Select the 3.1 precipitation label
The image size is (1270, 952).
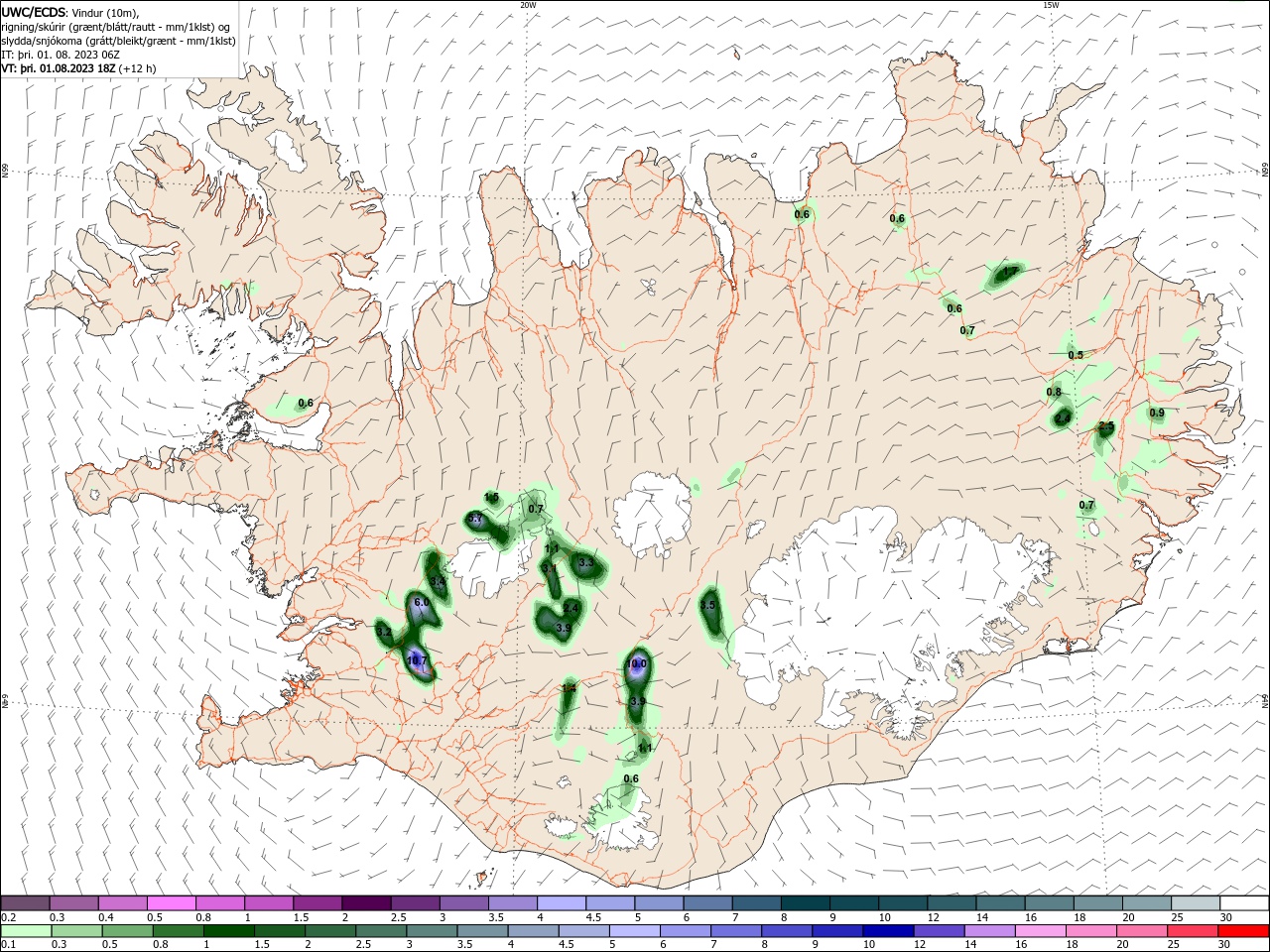[x=549, y=568]
